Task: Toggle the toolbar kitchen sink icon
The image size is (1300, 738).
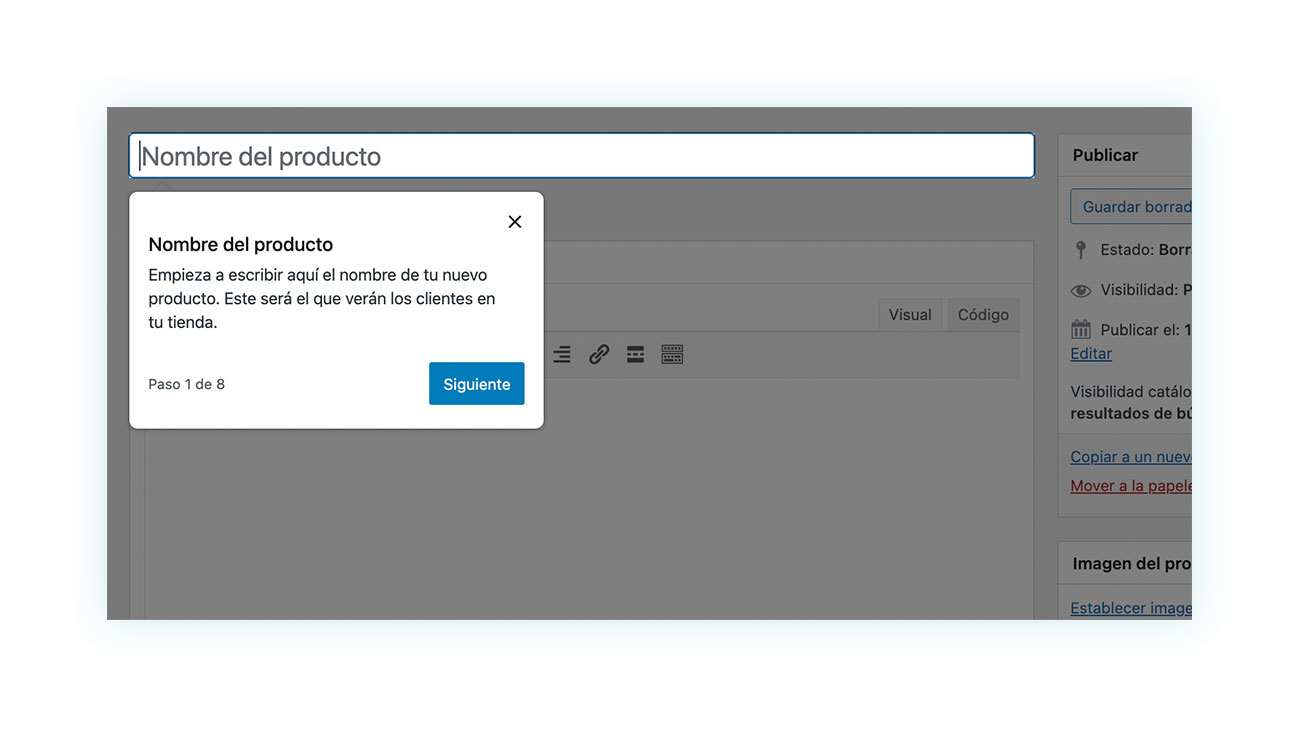Action: tap(672, 354)
